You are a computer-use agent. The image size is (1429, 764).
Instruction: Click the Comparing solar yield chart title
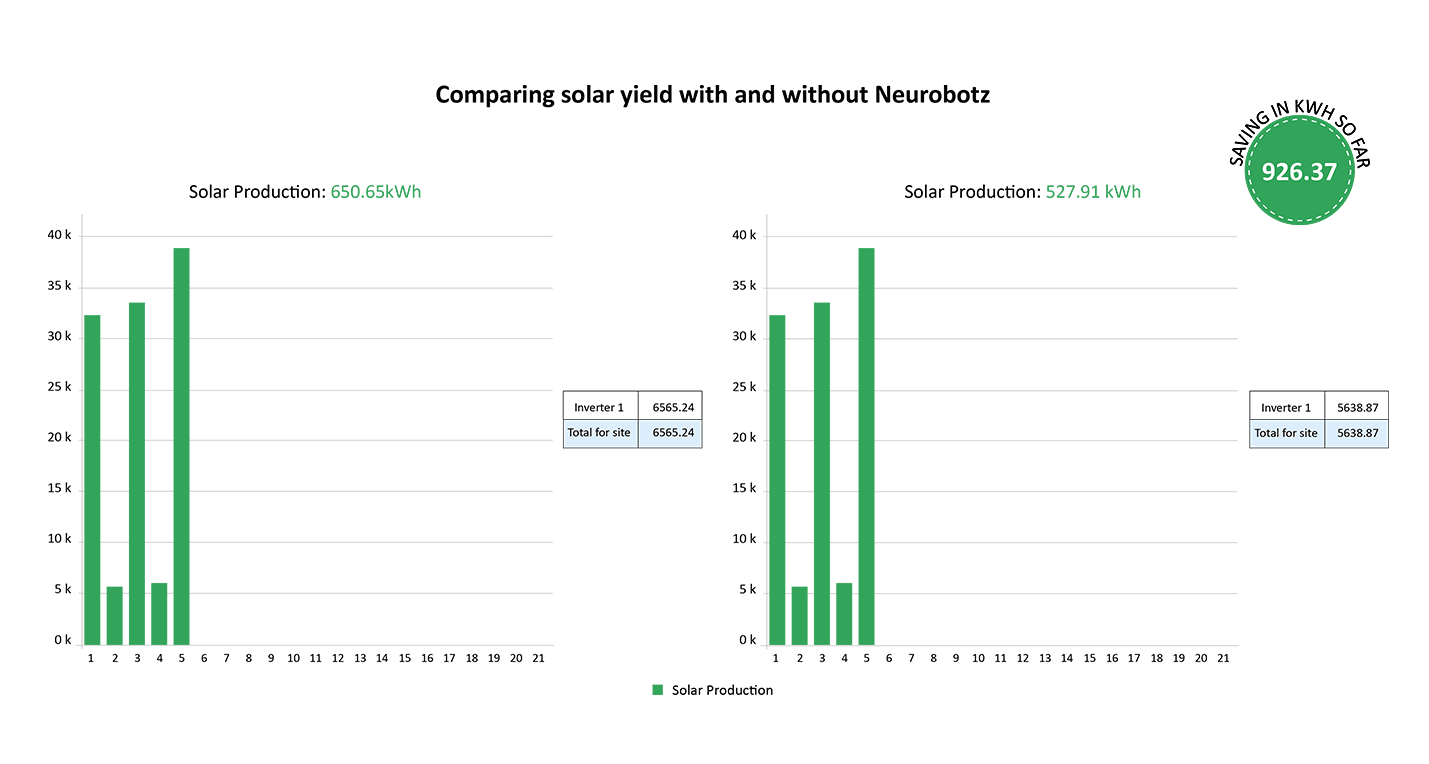tap(713, 95)
